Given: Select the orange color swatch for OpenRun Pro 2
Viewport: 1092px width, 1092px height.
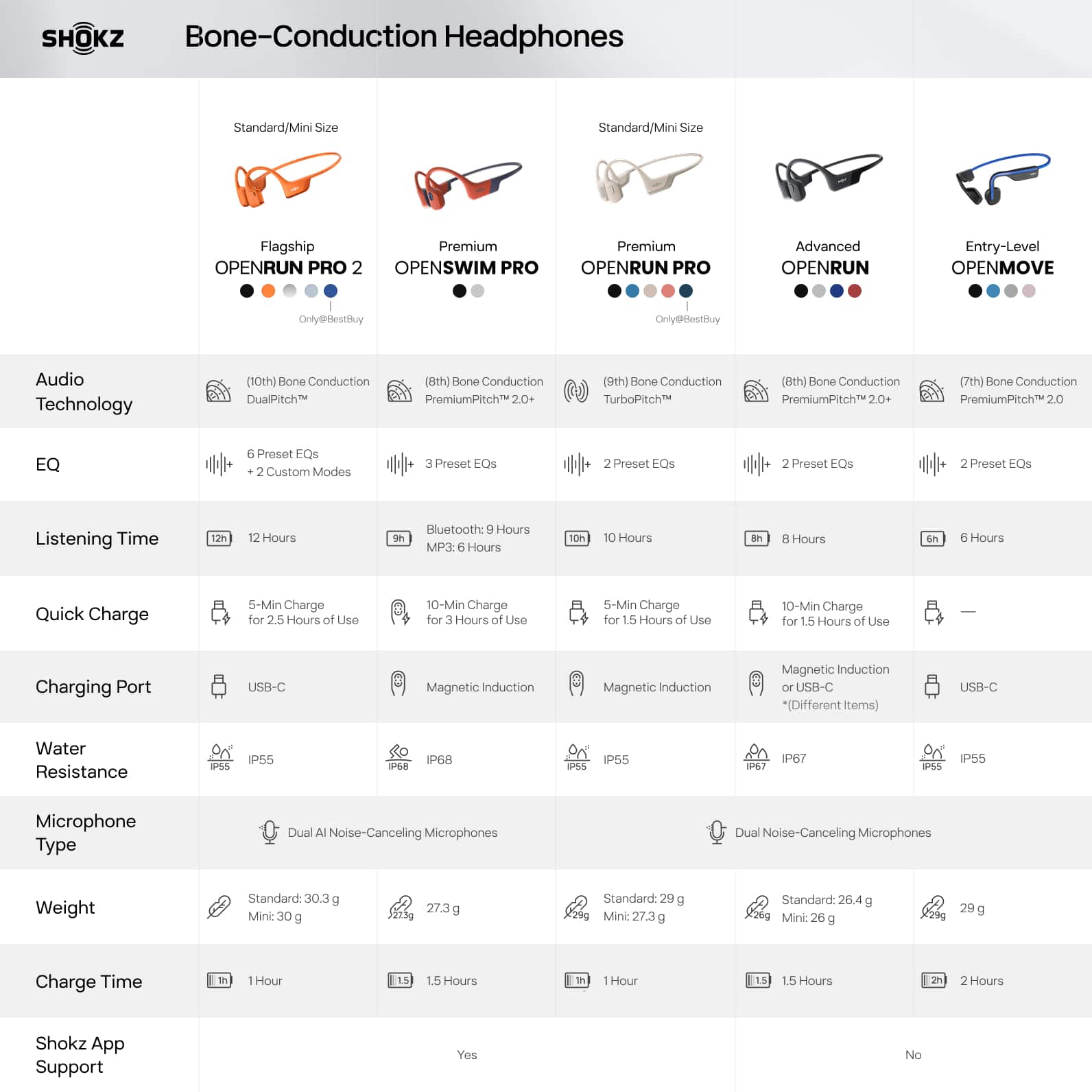Looking at the screenshot, I should pos(268,291).
